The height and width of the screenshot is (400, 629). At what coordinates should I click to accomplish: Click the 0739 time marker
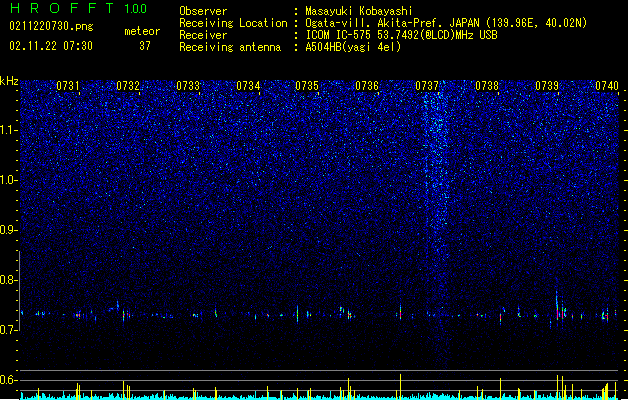[547, 86]
